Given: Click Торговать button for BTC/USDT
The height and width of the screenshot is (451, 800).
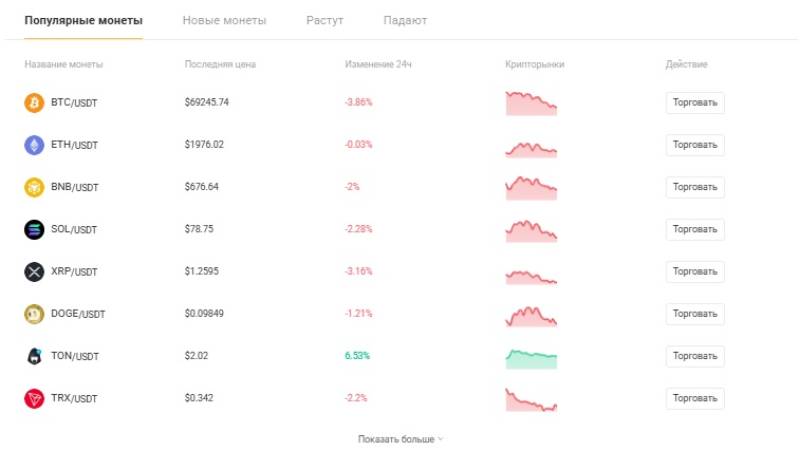Looking at the screenshot, I should (x=695, y=103).
